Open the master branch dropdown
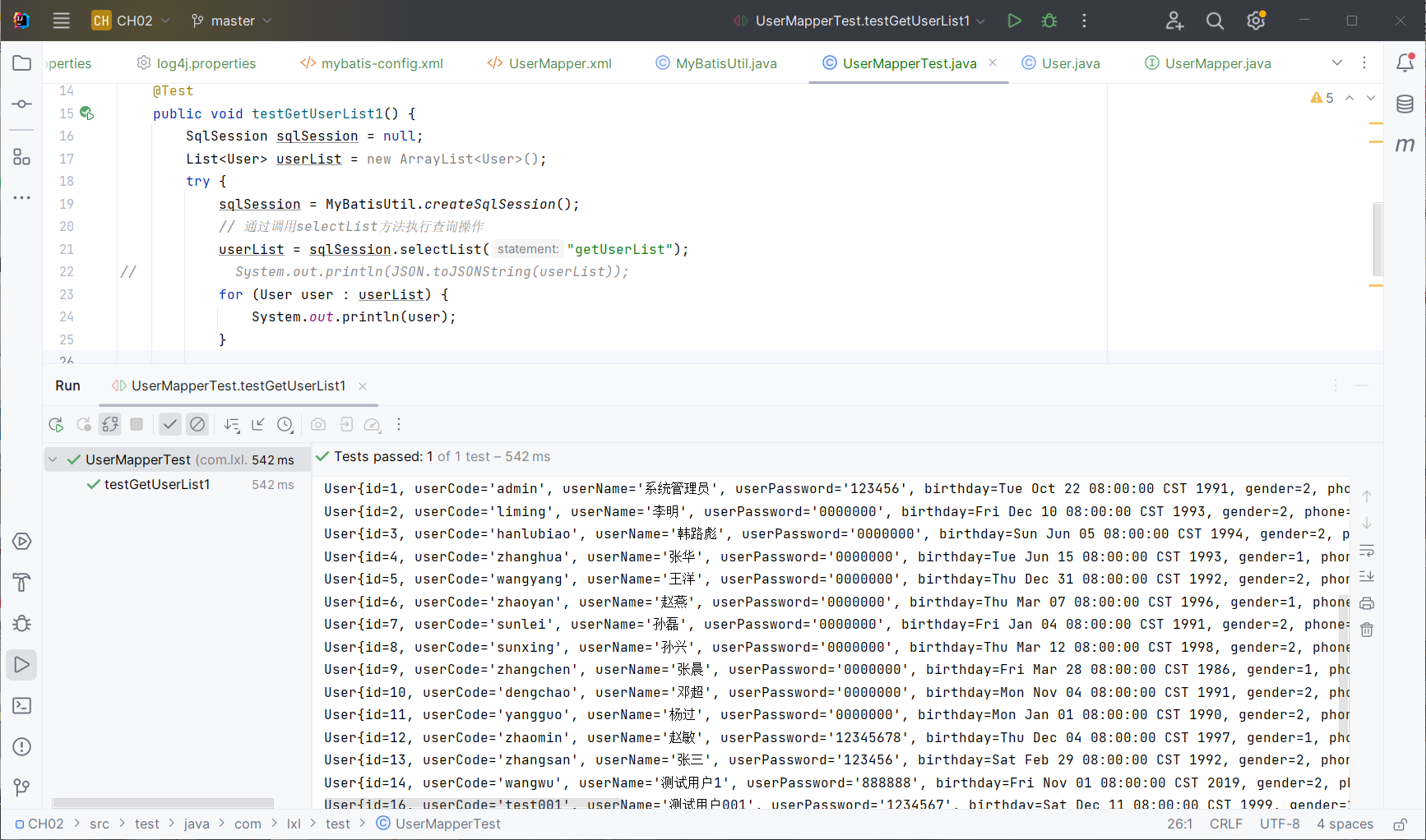1426x840 pixels. (231, 21)
